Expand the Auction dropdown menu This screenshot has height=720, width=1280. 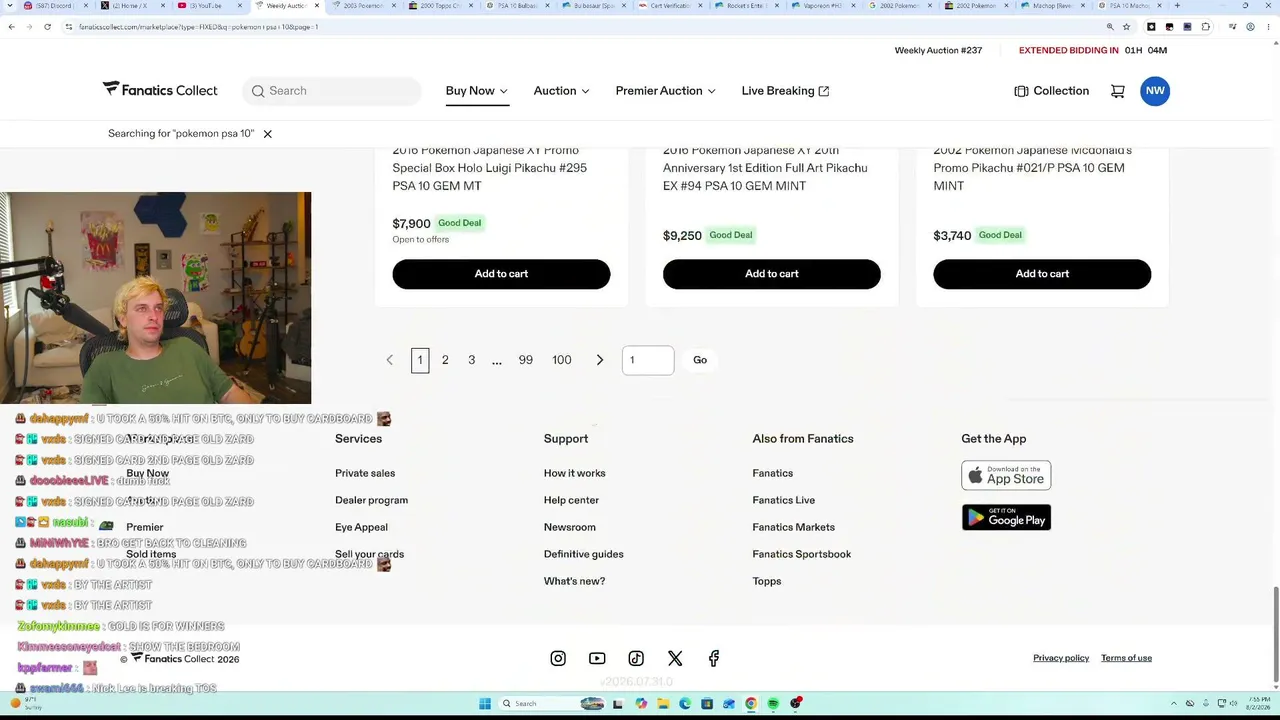pyautogui.click(x=561, y=91)
